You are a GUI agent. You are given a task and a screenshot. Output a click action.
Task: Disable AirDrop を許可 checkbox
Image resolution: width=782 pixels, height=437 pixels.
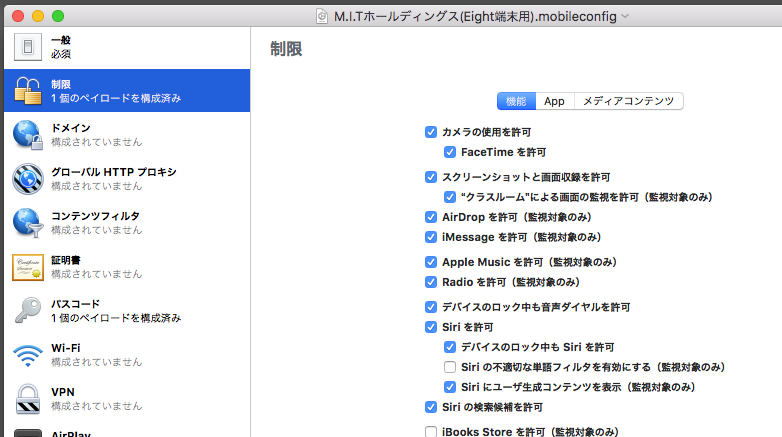pos(431,217)
